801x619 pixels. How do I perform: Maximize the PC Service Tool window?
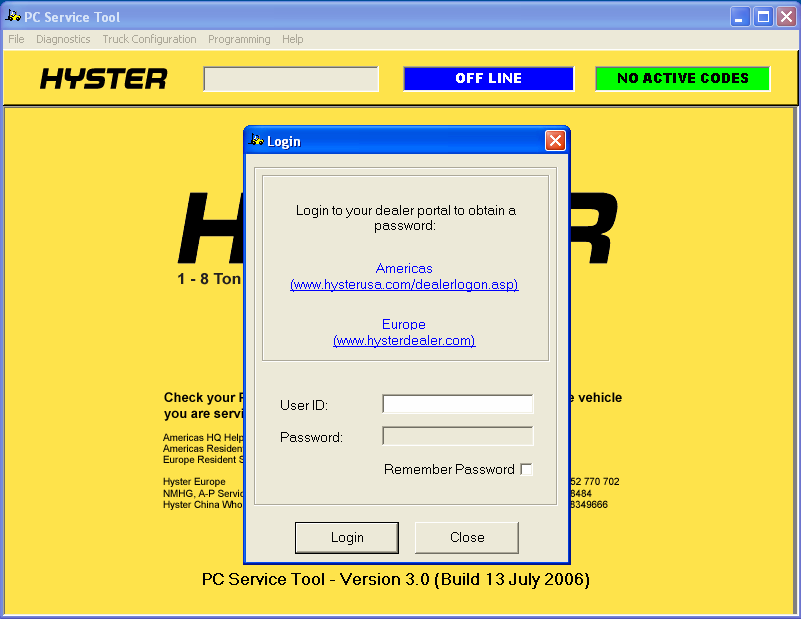(x=763, y=17)
